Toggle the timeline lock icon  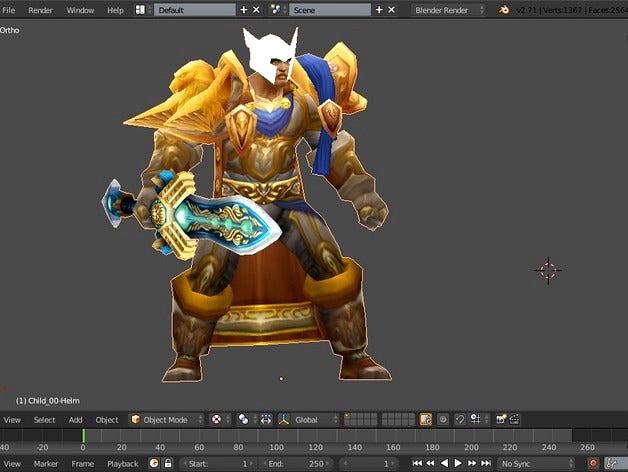[x=168, y=464]
